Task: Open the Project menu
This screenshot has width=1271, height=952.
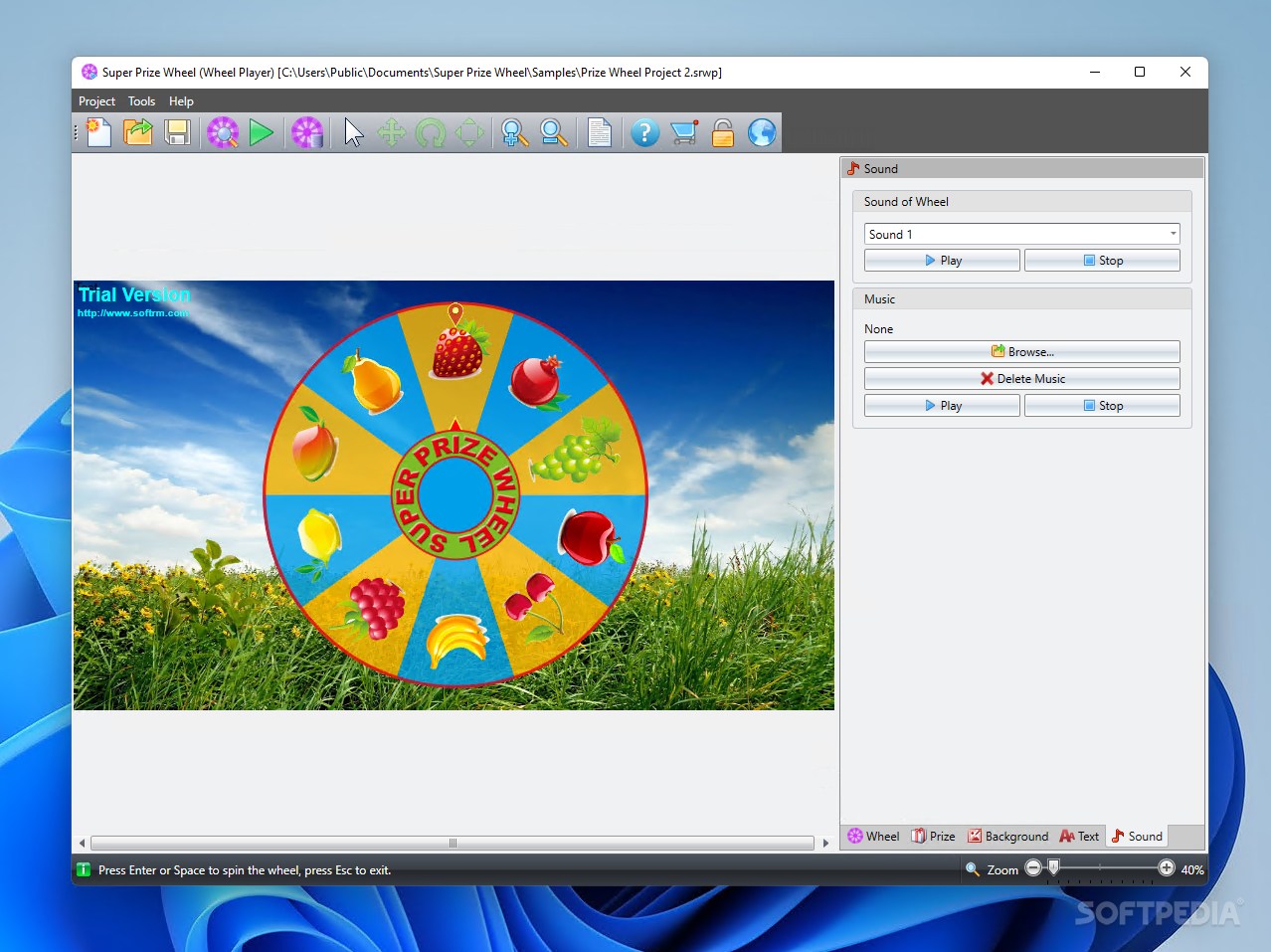Action: pyautogui.click(x=96, y=101)
